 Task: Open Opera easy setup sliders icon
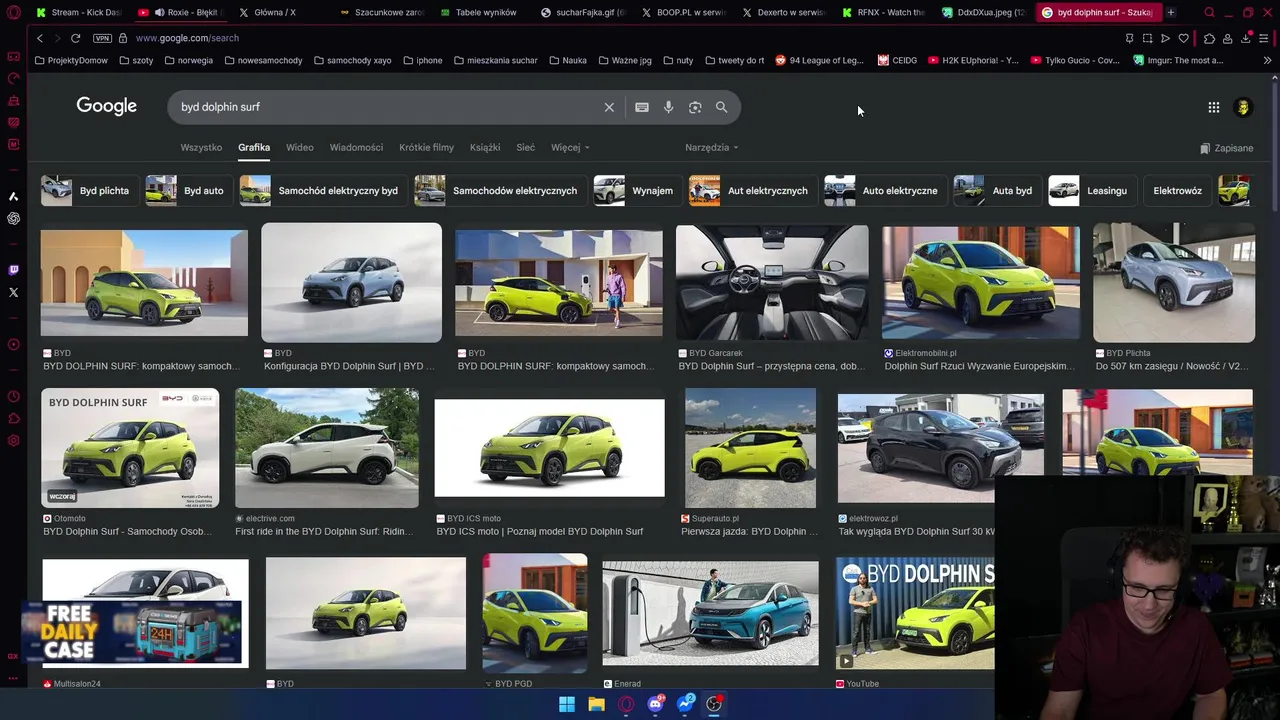1264,38
